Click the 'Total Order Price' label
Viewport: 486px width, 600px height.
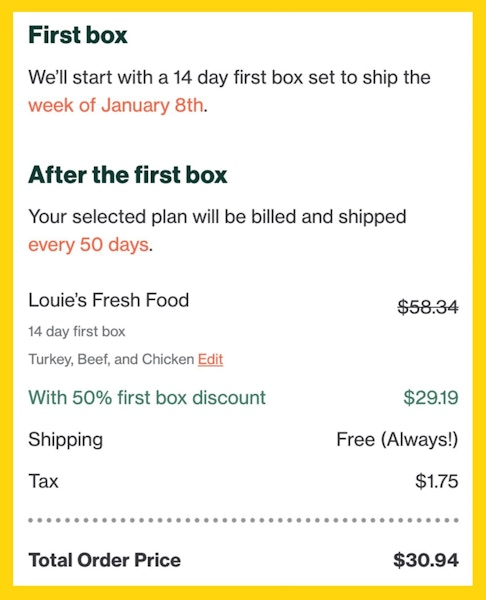point(104,560)
